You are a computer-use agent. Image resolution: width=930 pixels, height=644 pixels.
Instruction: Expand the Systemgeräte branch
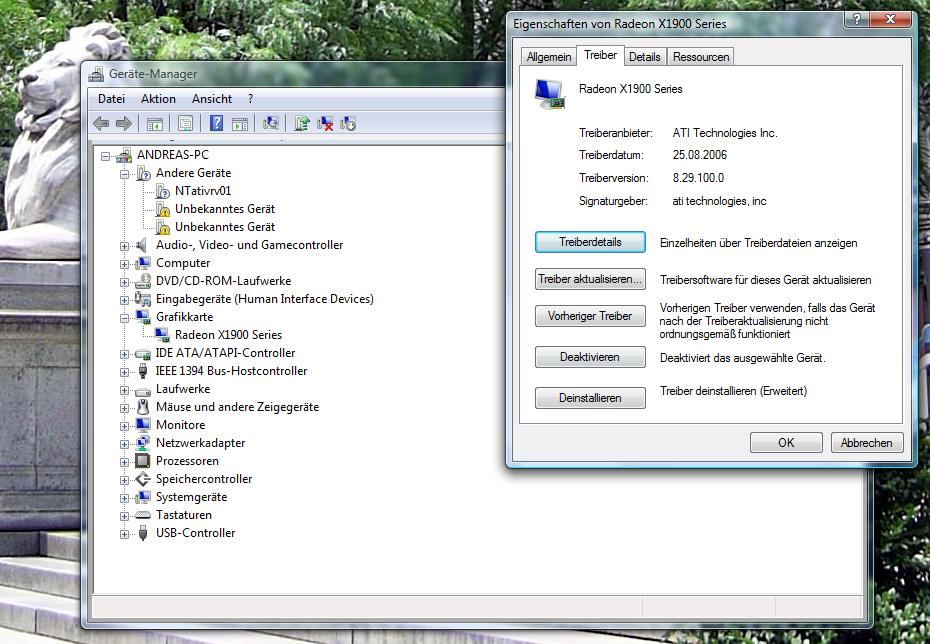pyautogui.click(x=124, y=498)
